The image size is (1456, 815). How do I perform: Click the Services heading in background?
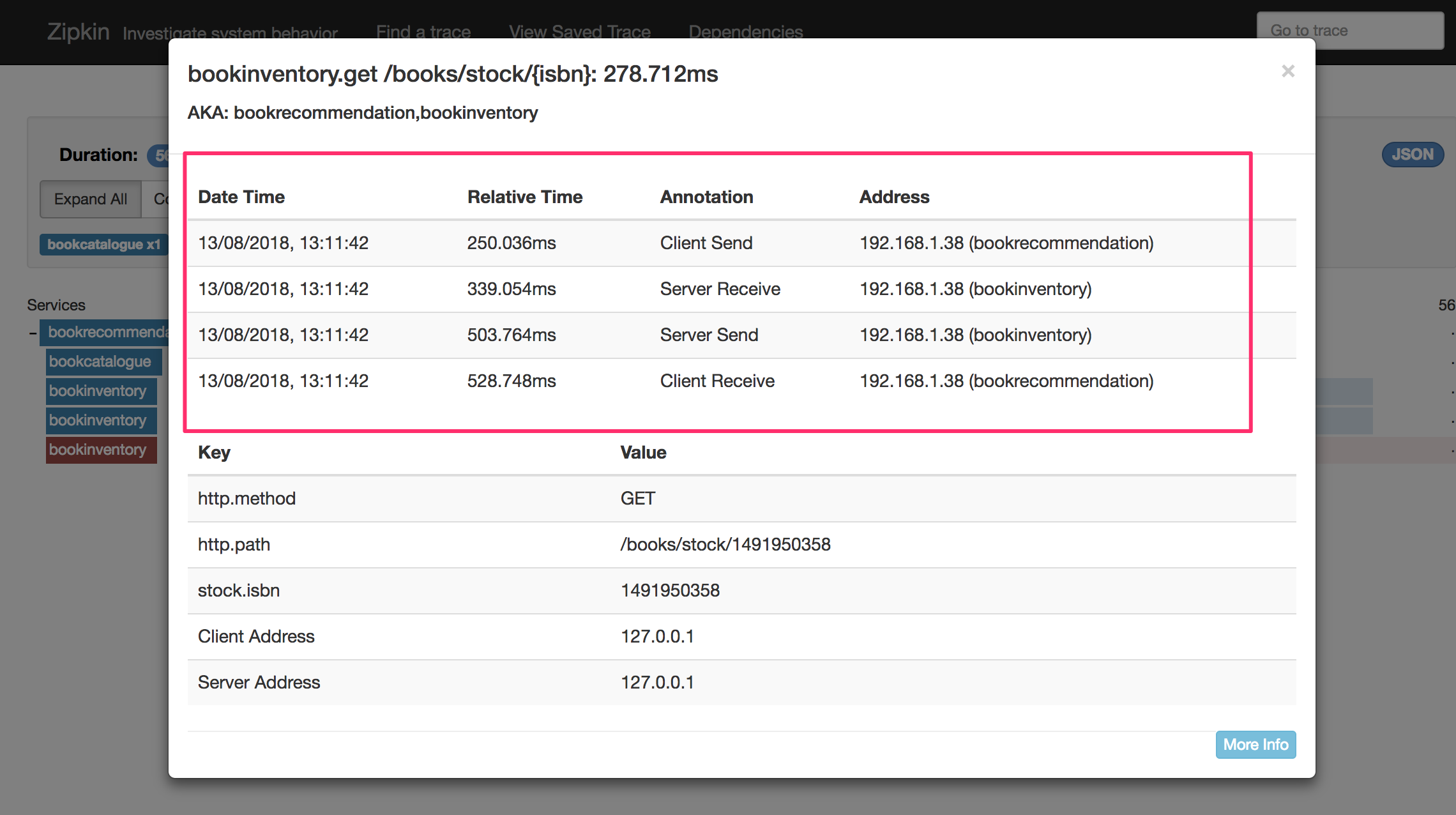pos(56,305)
